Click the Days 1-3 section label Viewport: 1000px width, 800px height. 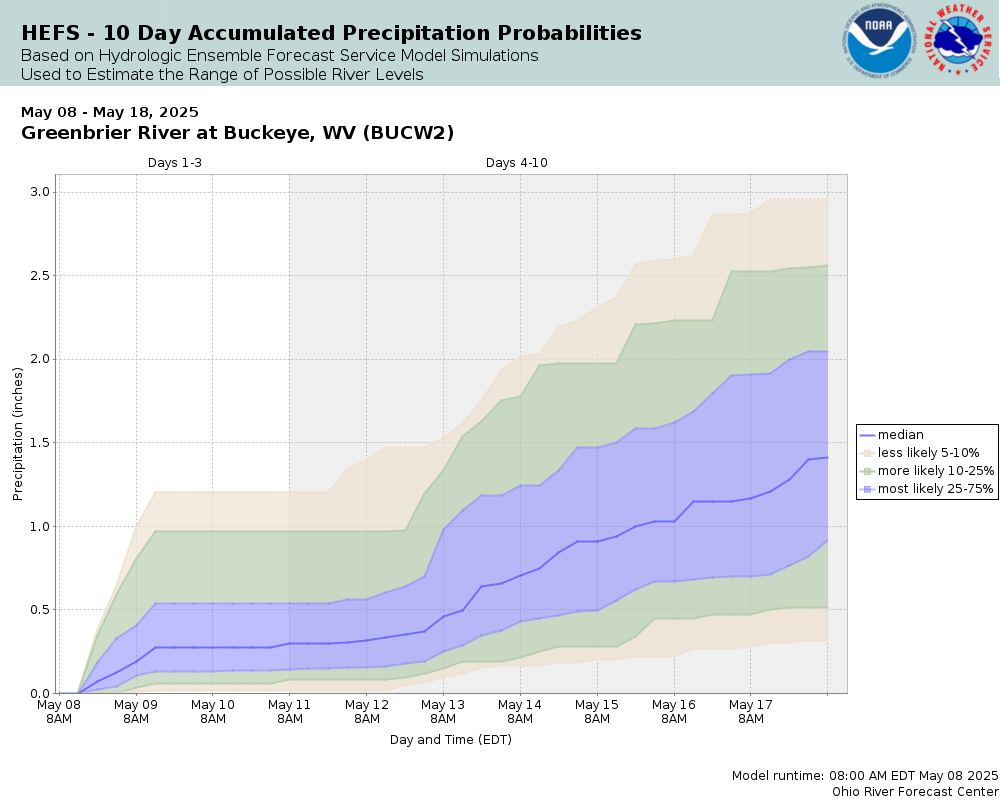point(175,163)
